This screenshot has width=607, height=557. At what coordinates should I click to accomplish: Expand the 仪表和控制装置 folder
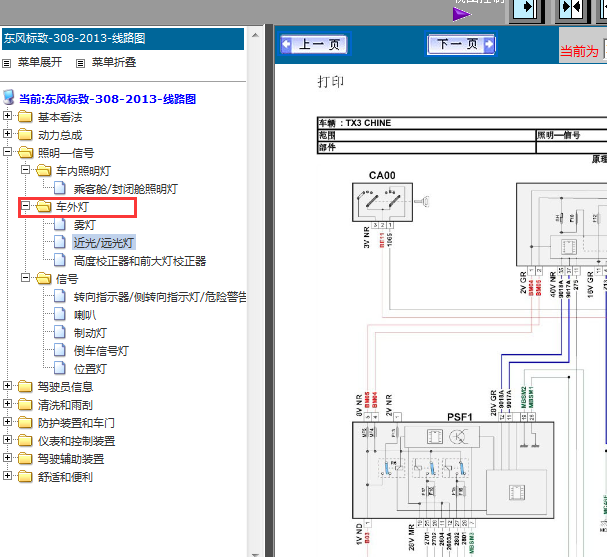click(x=7, y=440)
